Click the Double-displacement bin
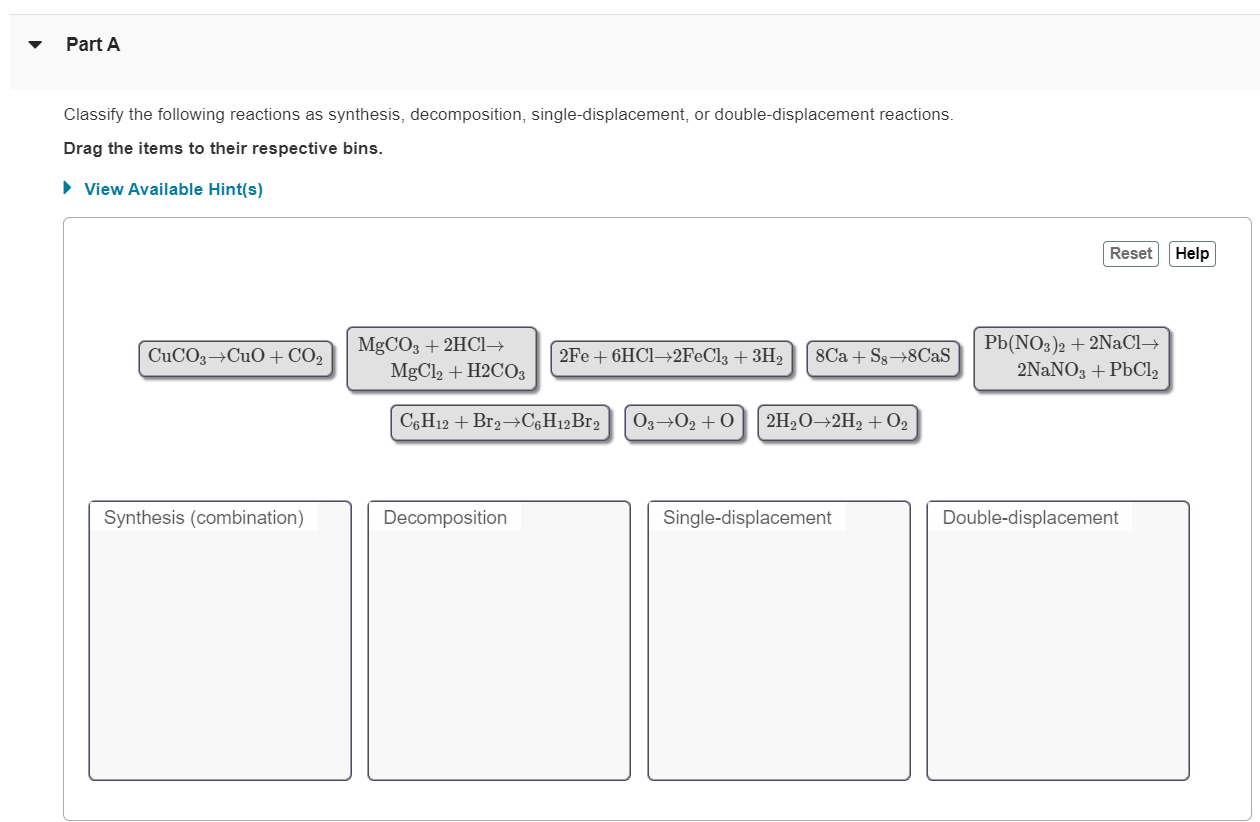 click(x=1057, y=640)
